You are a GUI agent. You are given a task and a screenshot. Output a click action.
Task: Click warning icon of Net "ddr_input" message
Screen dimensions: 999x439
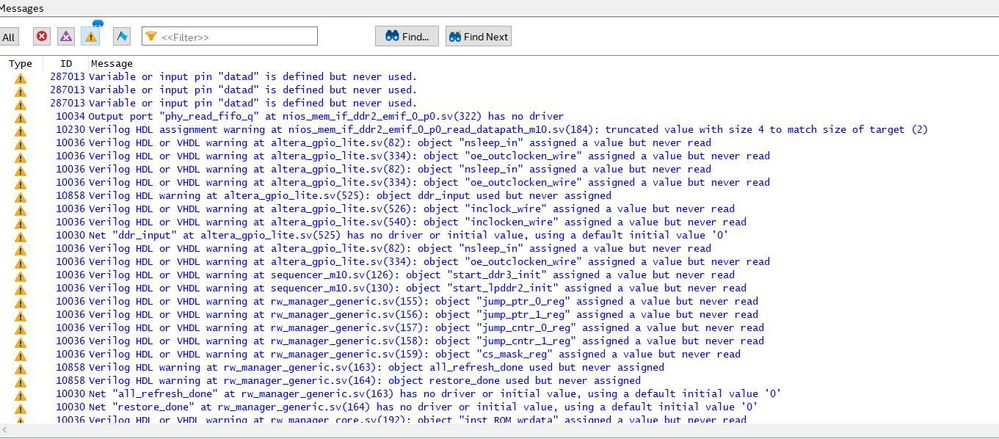[20, 235]
